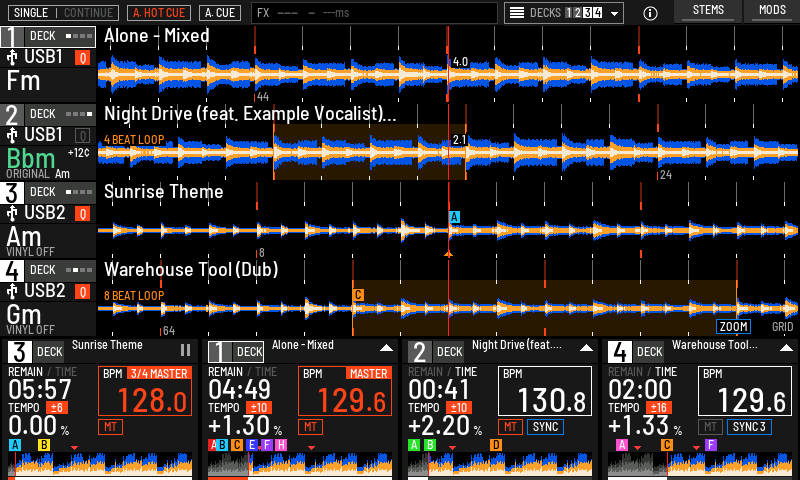Viewport: 800px width, 480px height.
Task: Expand the Warehouse Tool deck panel arrow
Action: point(786,348)
